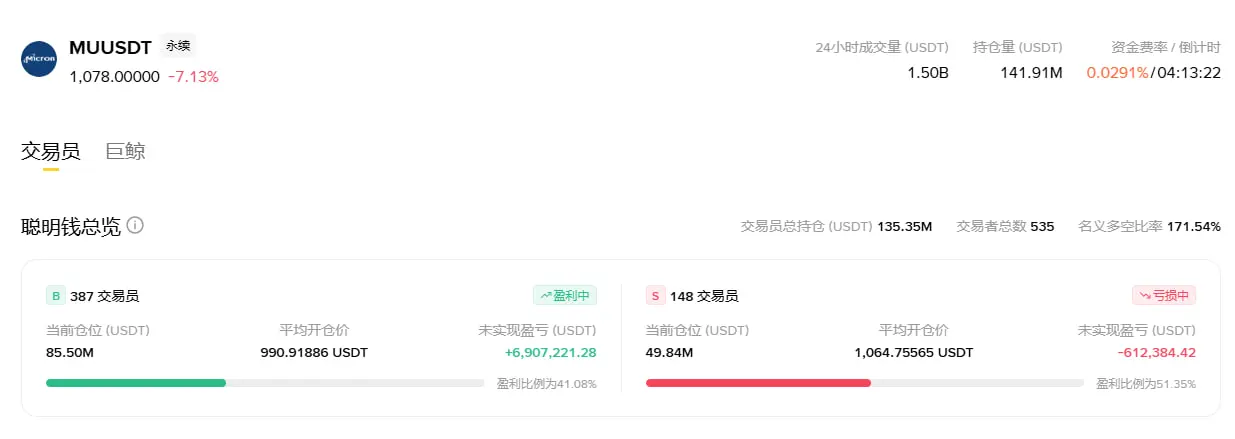Click the 持仓量 141.91M figure
The image size is (1235, 439).
pyautogui.click(x=1031, y=73)
